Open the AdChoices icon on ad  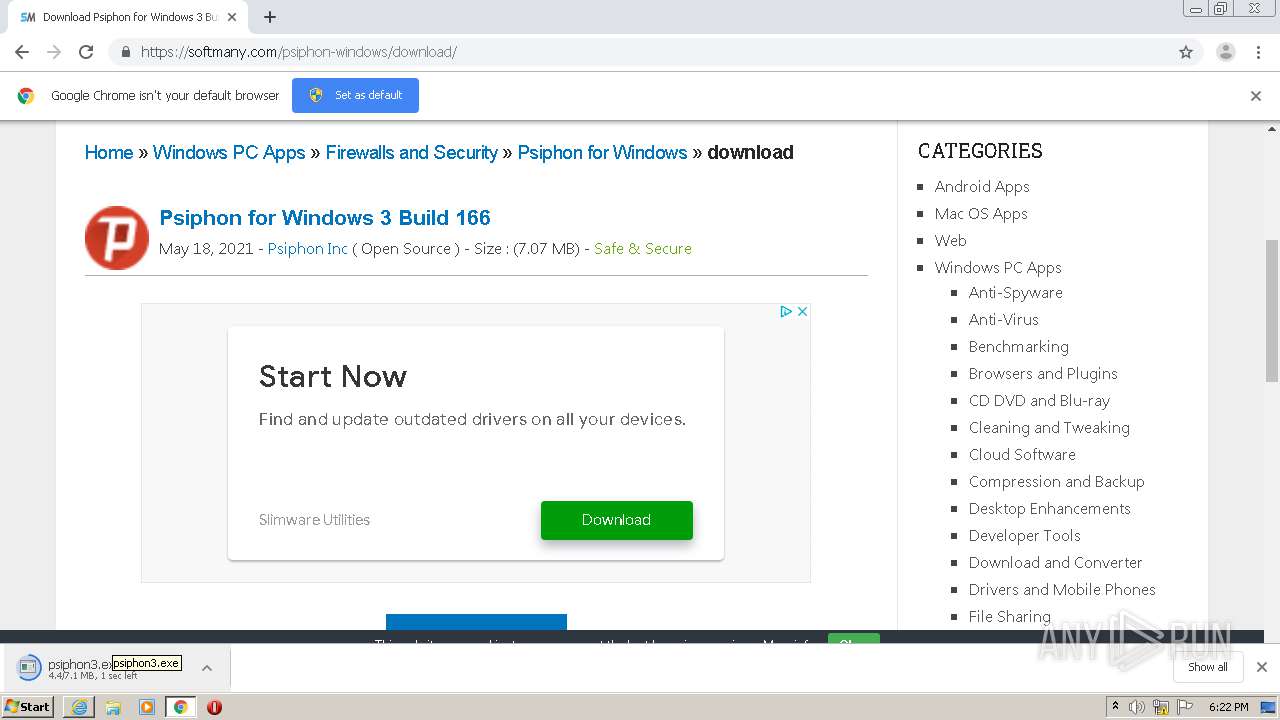787,312
